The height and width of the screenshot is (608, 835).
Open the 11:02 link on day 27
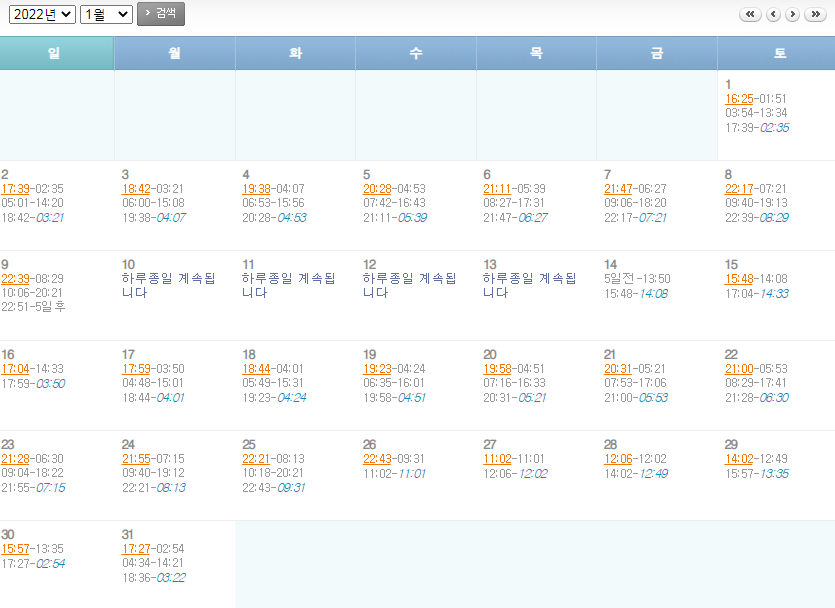[x=497, y=459]
